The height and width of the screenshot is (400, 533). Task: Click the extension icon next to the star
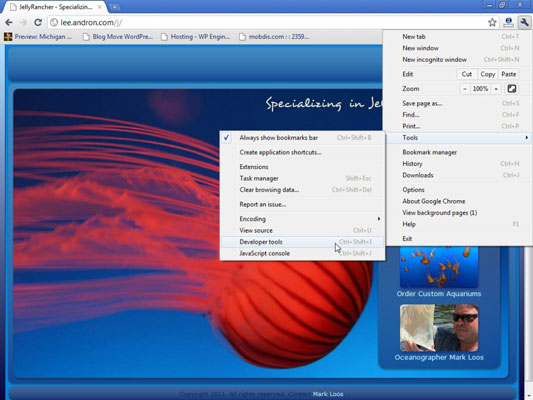click(509, 22)
